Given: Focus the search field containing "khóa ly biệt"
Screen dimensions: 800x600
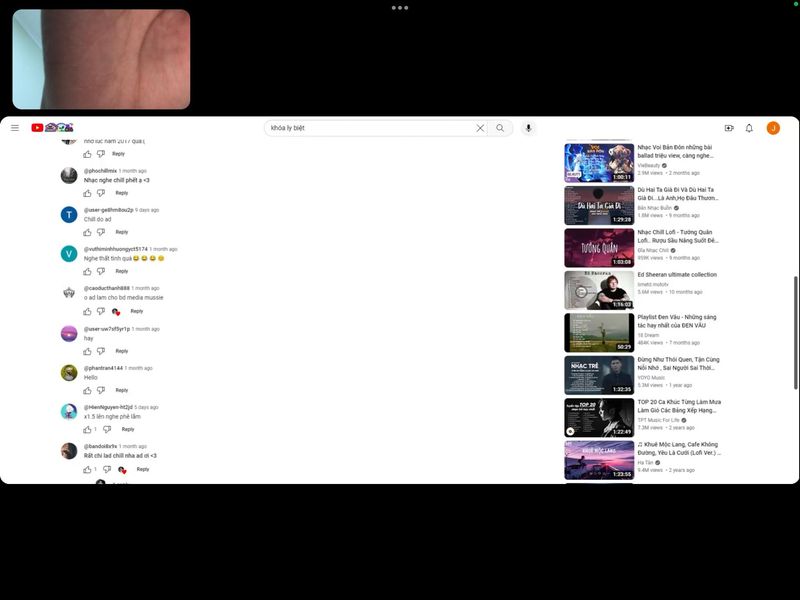Looking at the screenshot, I should (x=370, y=128).
